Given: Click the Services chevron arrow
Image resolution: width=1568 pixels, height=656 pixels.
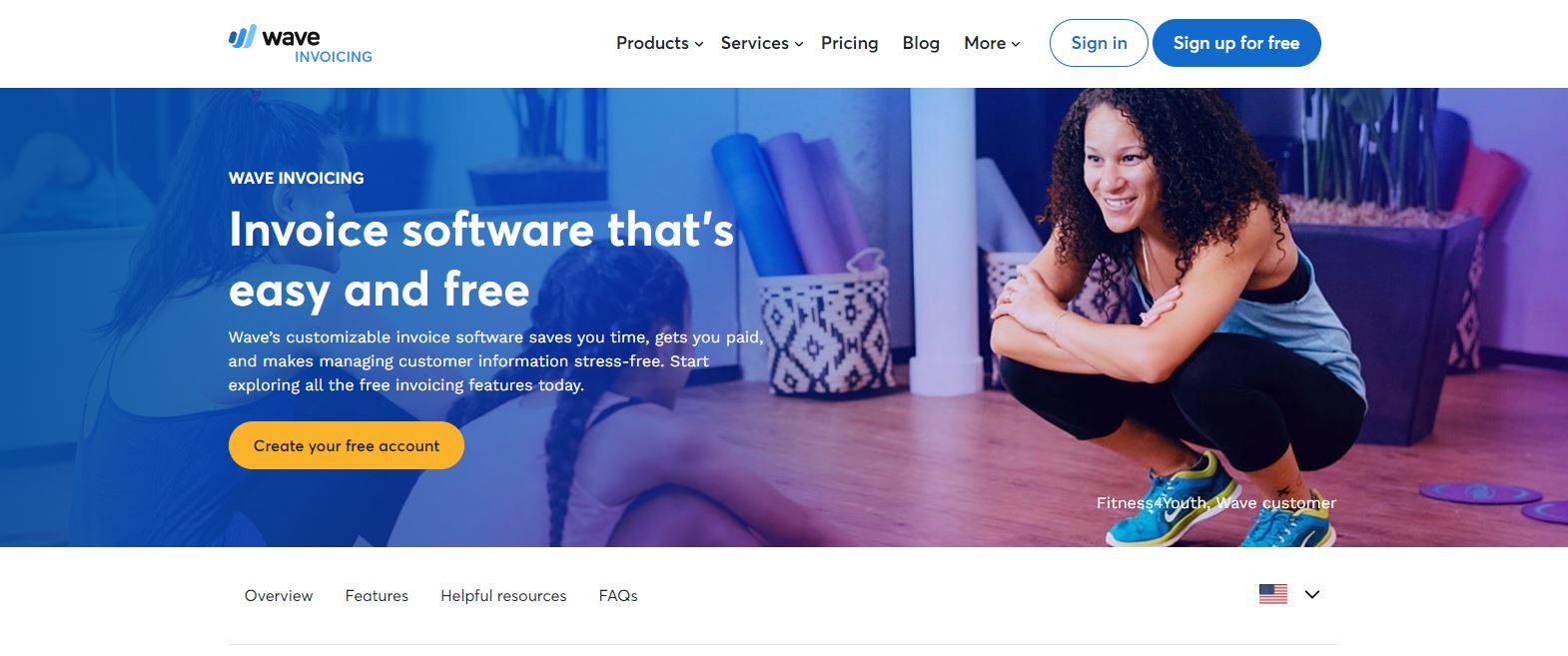Looking at the screenshot, I should (799, 44).
